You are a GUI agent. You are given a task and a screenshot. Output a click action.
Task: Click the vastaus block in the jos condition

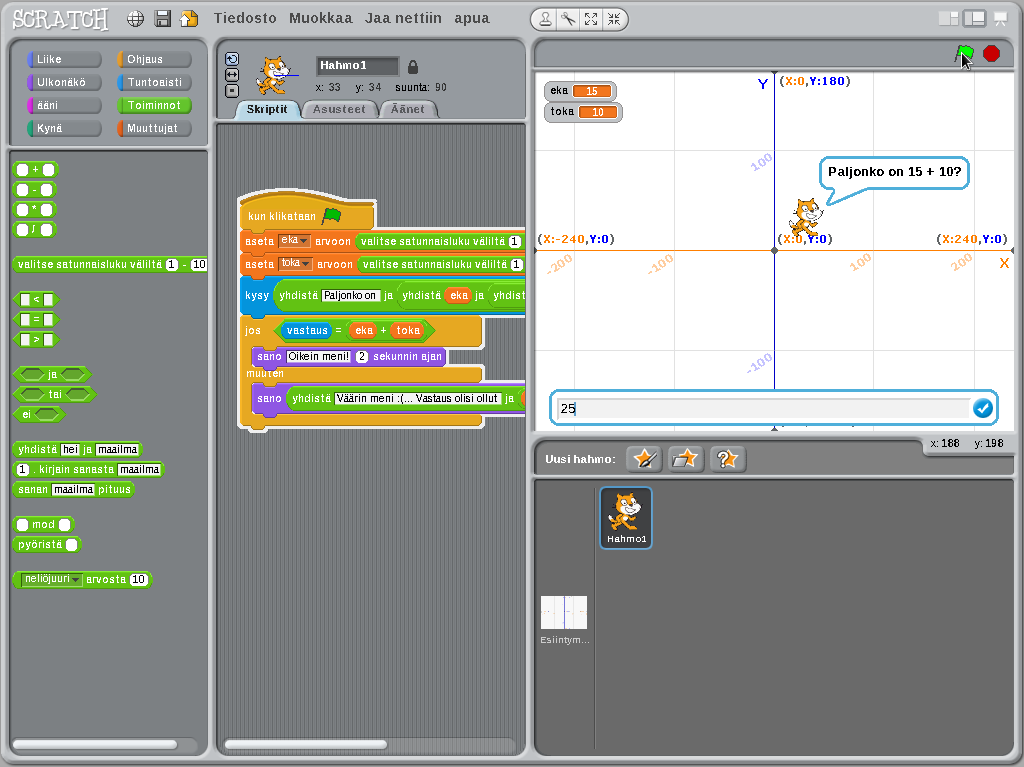tap(307, 331)
